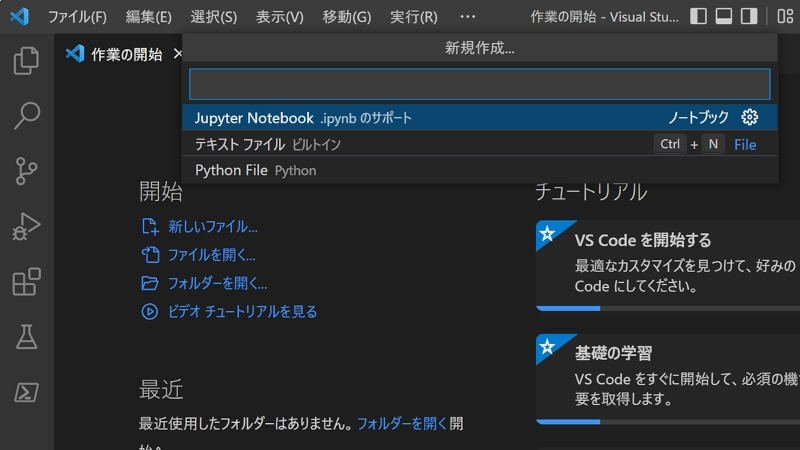Click star badge on VS Code を開始する card

pyautogui.click(x=547, y=234)
